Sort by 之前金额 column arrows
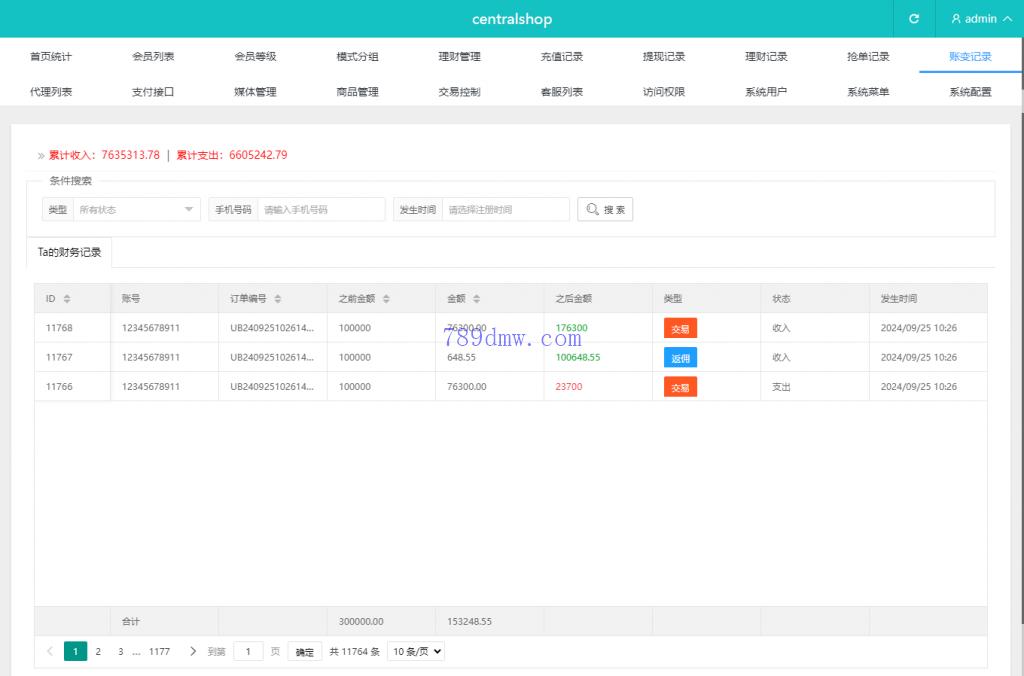 click(x=386, y=299)
